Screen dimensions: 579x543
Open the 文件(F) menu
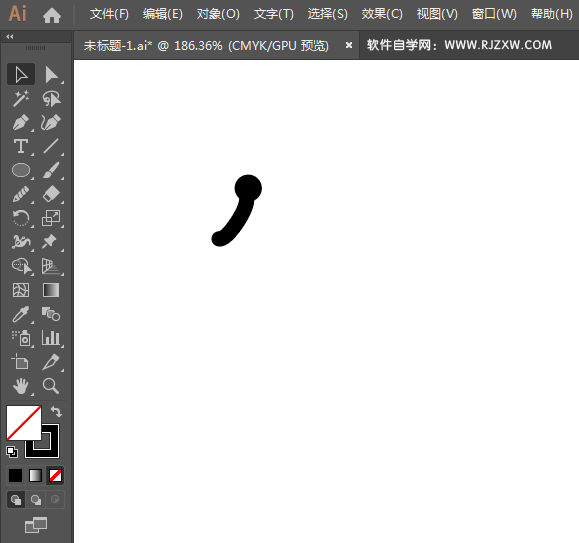pyautogui.click(x=109, y=14)
